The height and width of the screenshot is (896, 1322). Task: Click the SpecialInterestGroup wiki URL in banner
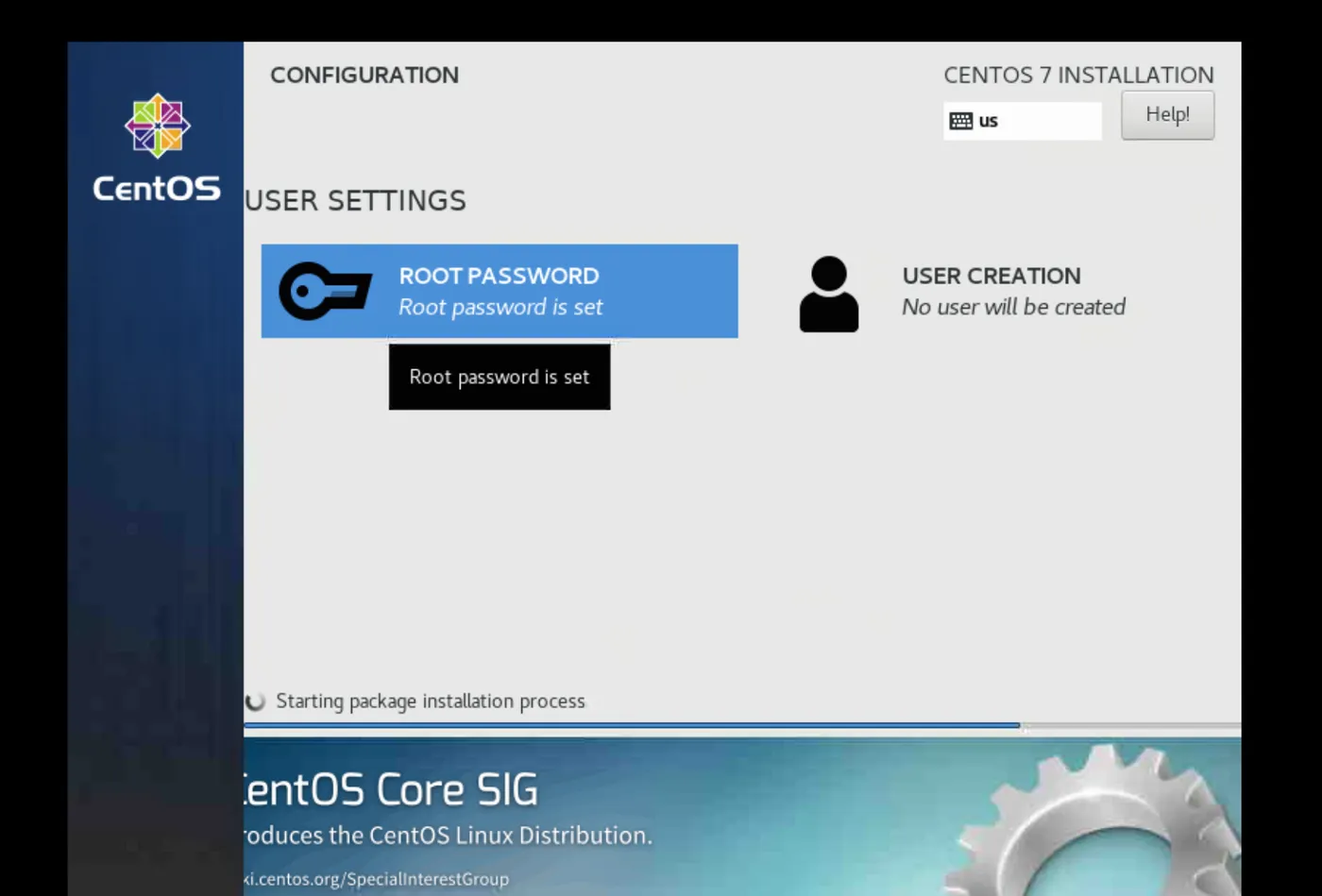(377, 879)
